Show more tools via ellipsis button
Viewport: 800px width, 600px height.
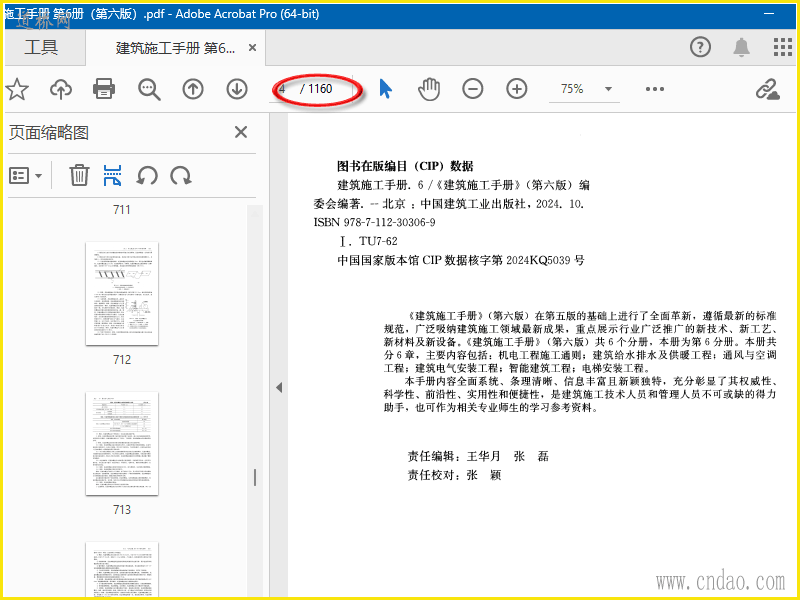click(655, 89)
